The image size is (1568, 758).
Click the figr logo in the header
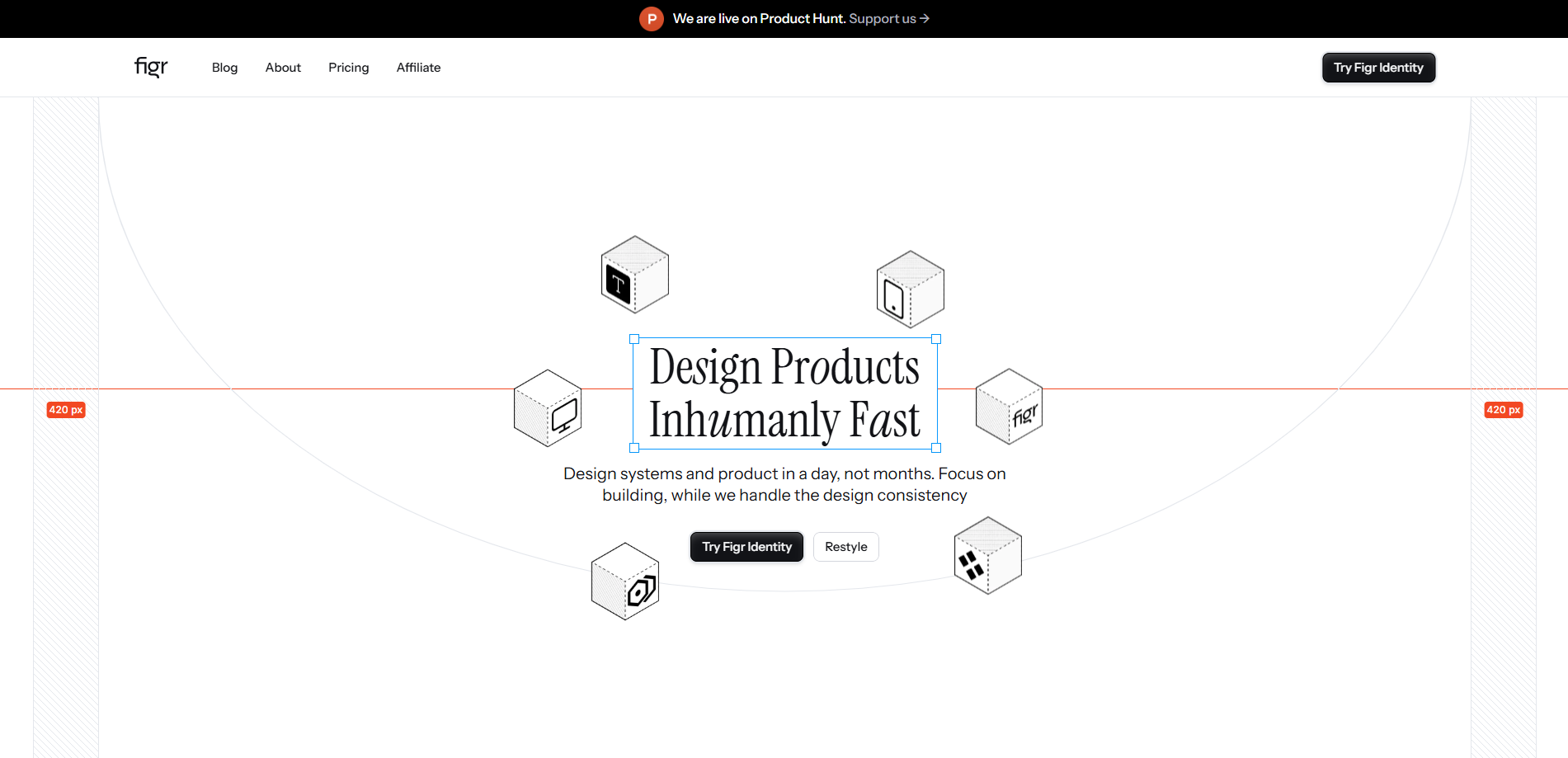point(150,67)
